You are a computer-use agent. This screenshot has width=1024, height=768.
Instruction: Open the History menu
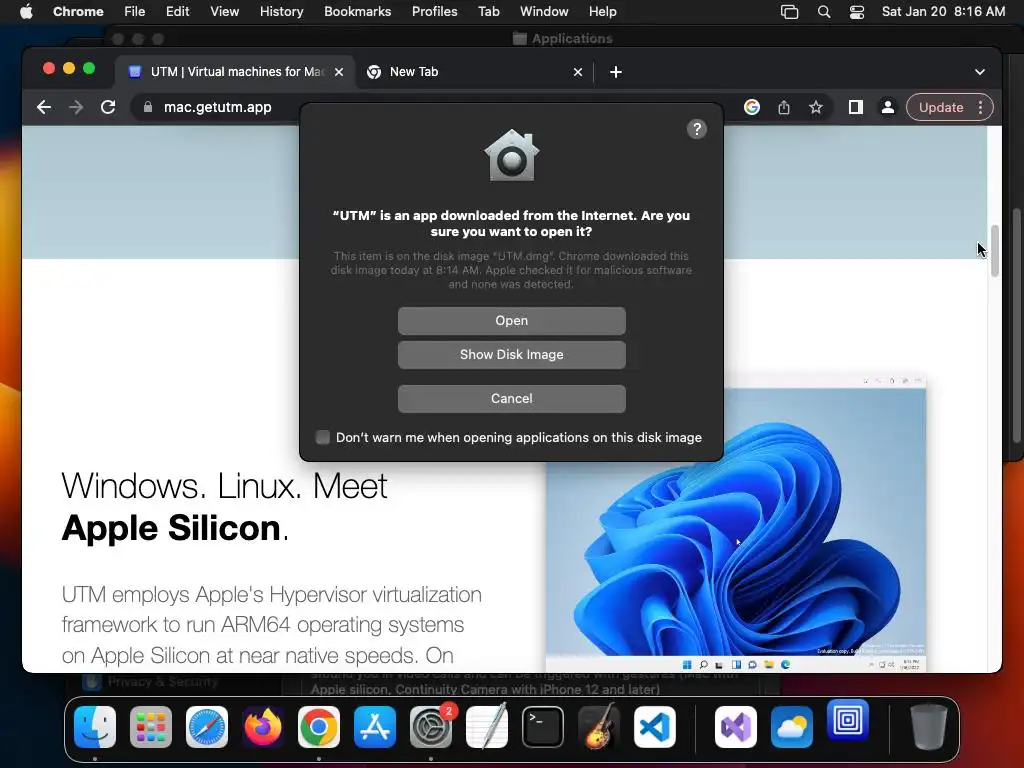click(x=281, y=11)
